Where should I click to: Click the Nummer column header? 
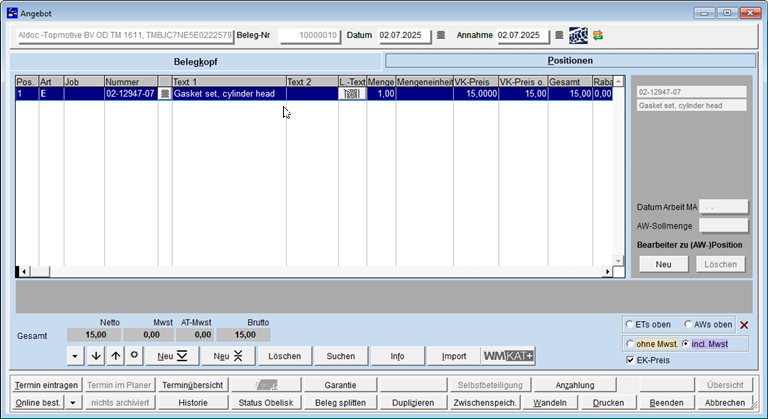click(131, 82)
